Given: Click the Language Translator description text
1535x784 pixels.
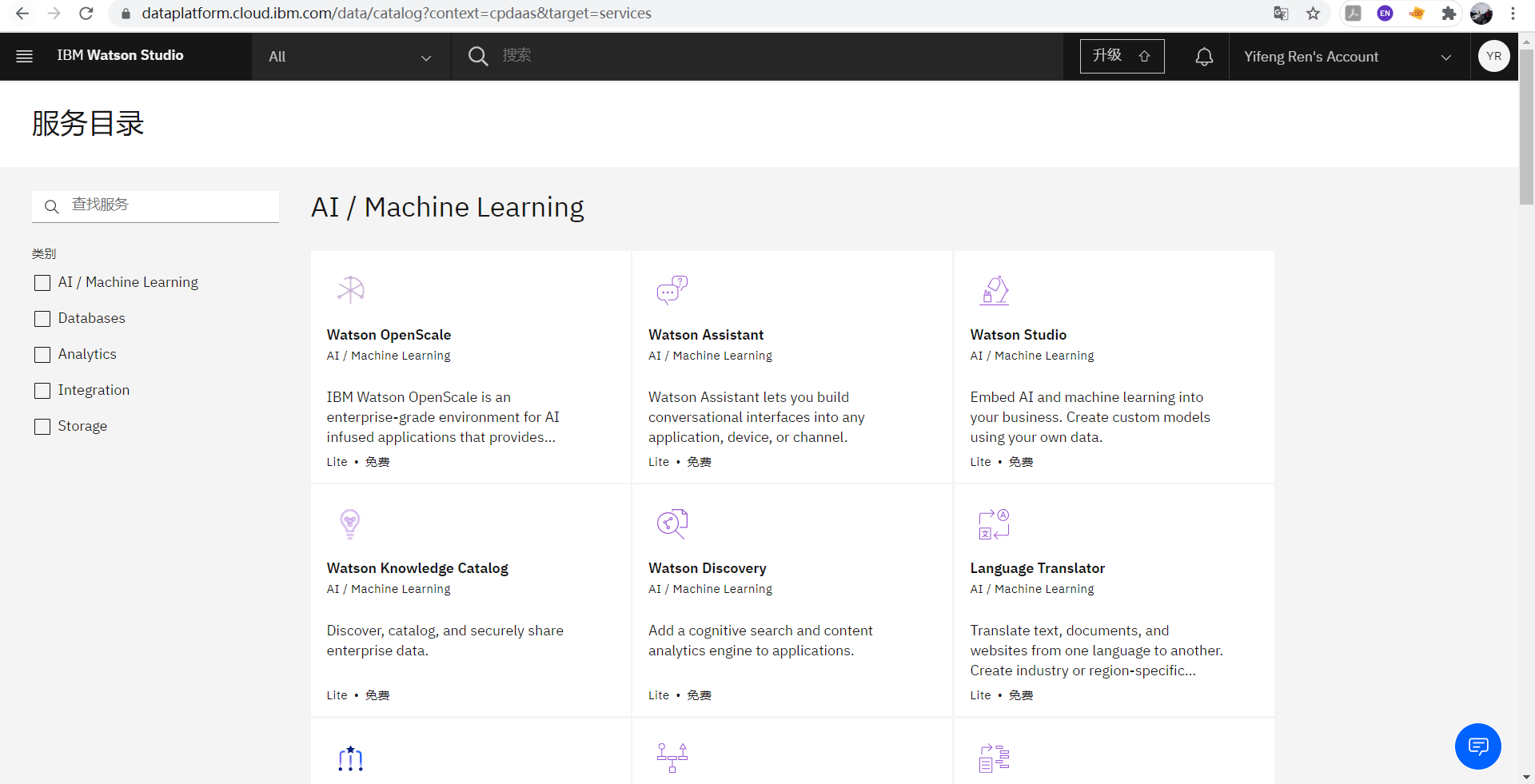Looking at the screenshot, I should (1096, 651).
